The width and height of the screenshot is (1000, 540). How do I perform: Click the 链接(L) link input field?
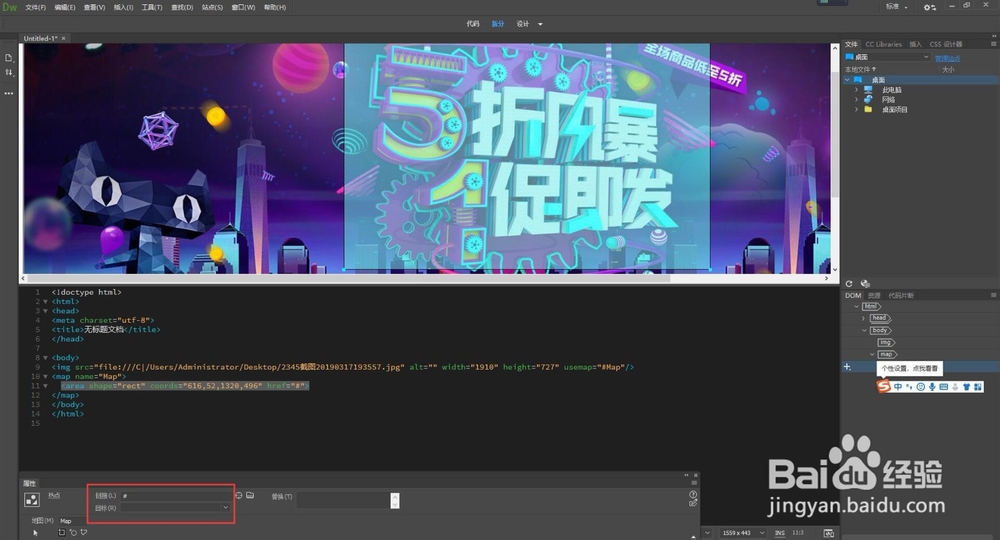pyautogui.click(x=175, y=495)
